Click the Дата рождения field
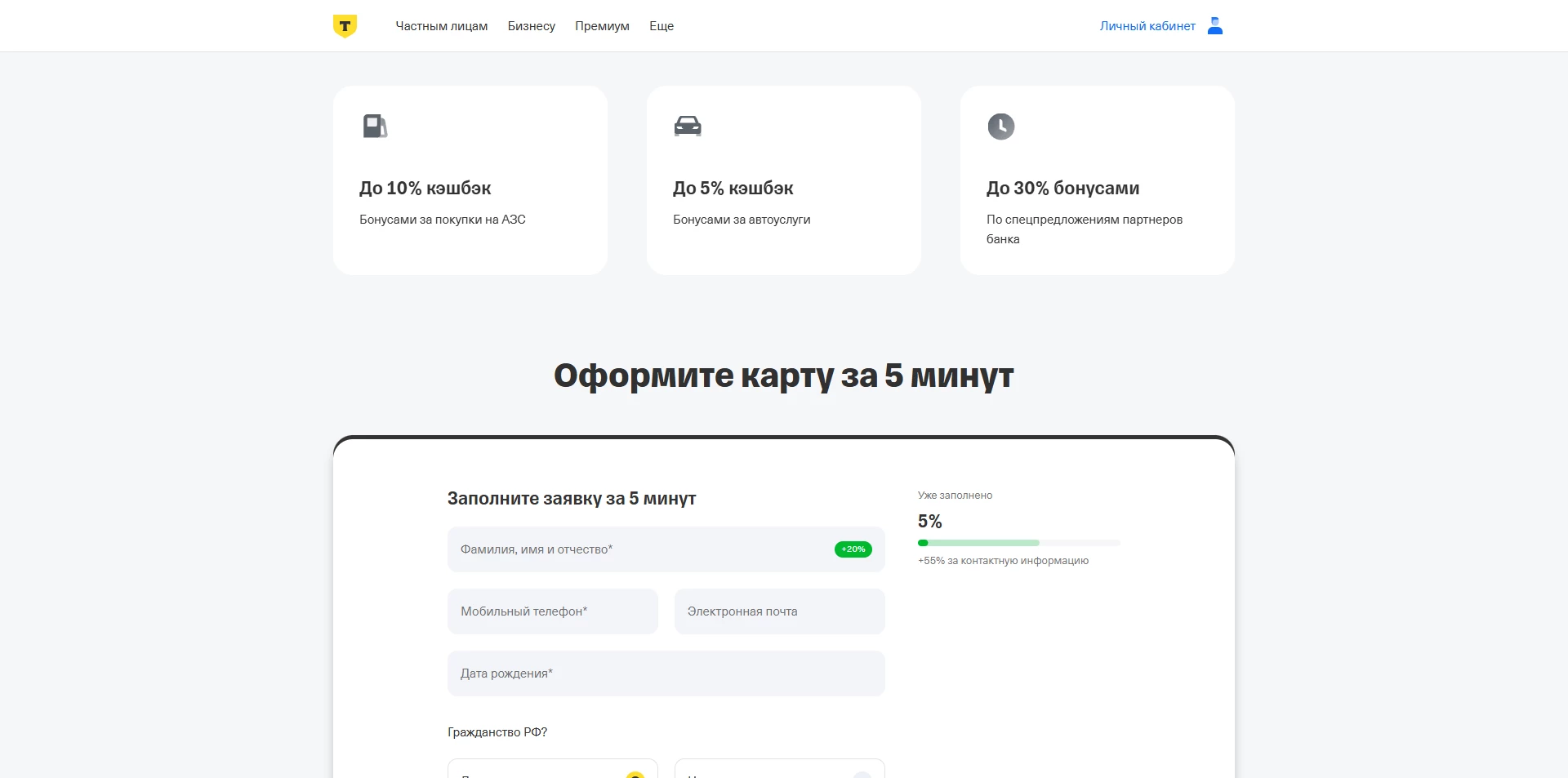This screenshot has height=778, width=1568. click(666, 674)
